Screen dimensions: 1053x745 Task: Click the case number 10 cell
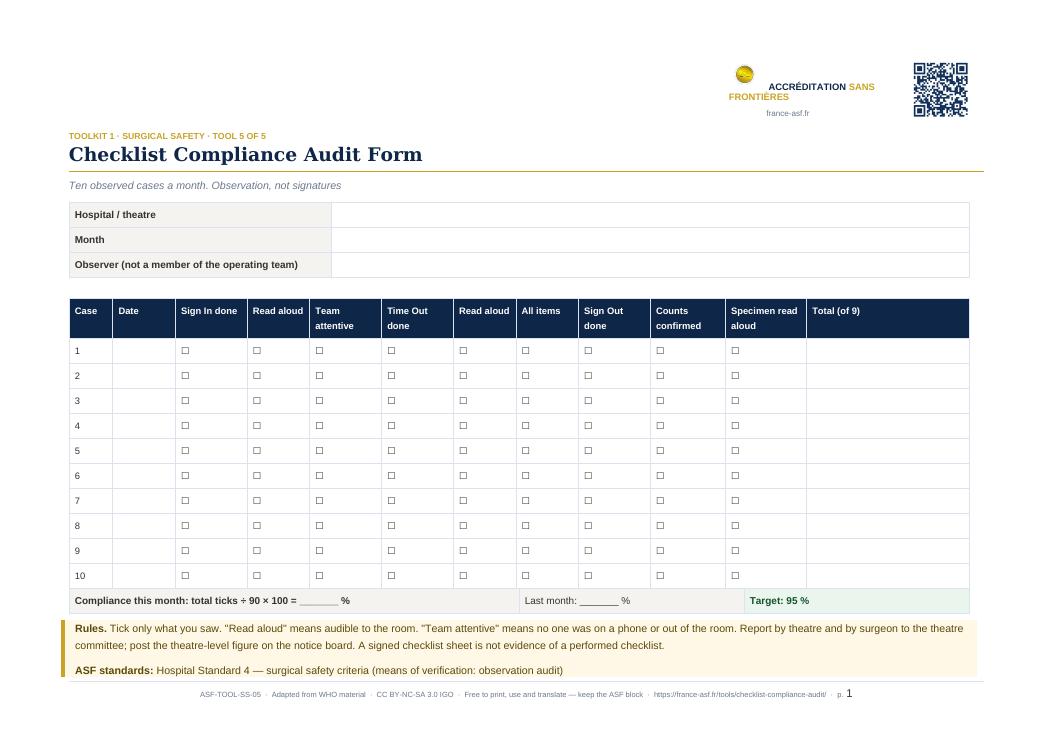pos(91,576)
